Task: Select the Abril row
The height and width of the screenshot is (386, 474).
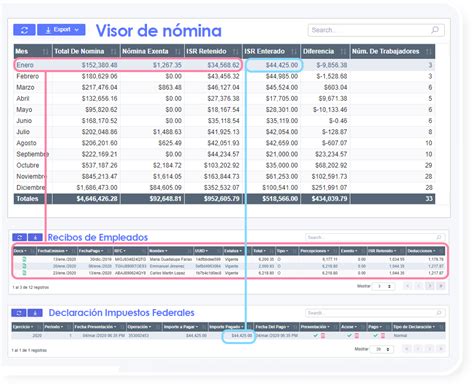Action: pyautogui.click(x=224, y=99)
